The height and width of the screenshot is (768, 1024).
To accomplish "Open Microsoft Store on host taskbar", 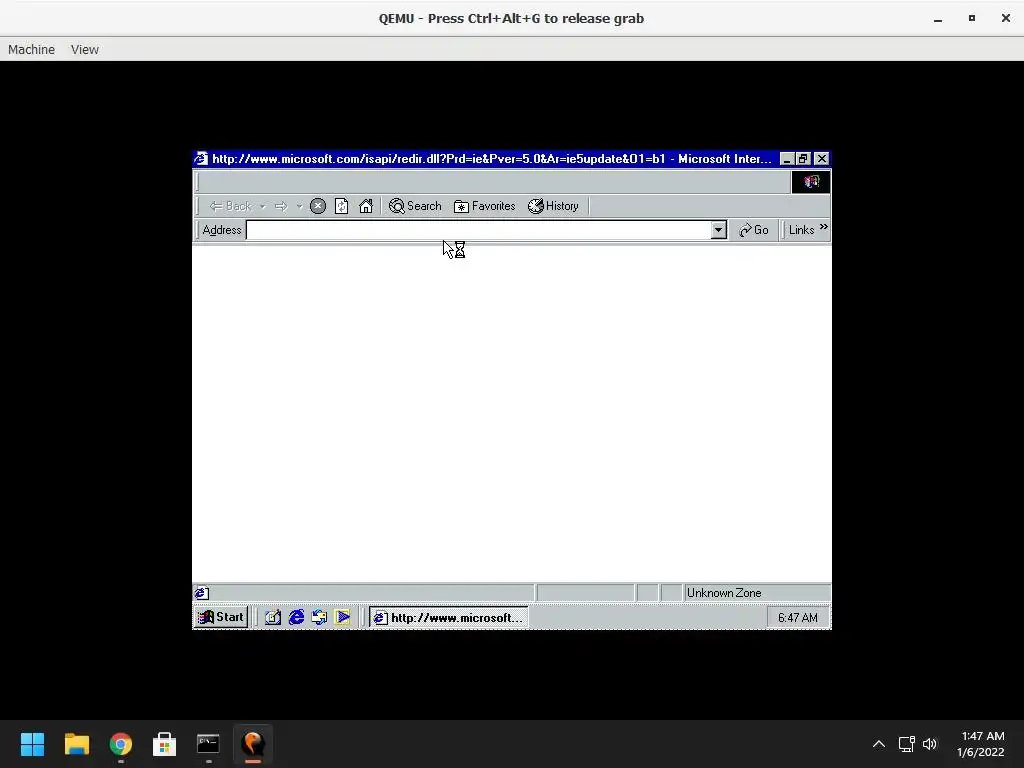I will click(165, 744).
